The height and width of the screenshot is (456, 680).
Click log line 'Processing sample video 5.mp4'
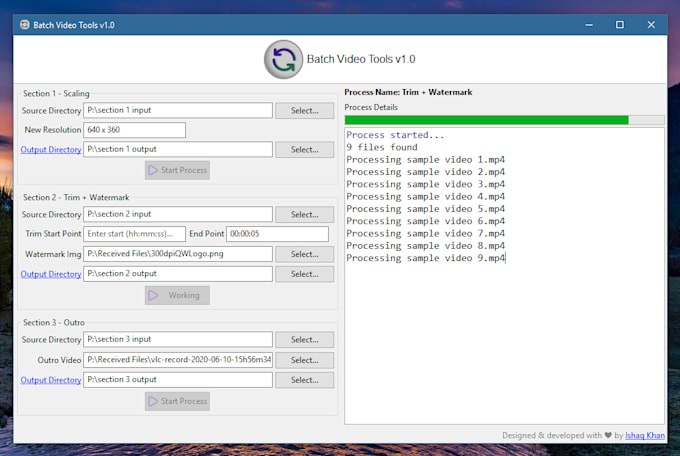click(425, 209)
